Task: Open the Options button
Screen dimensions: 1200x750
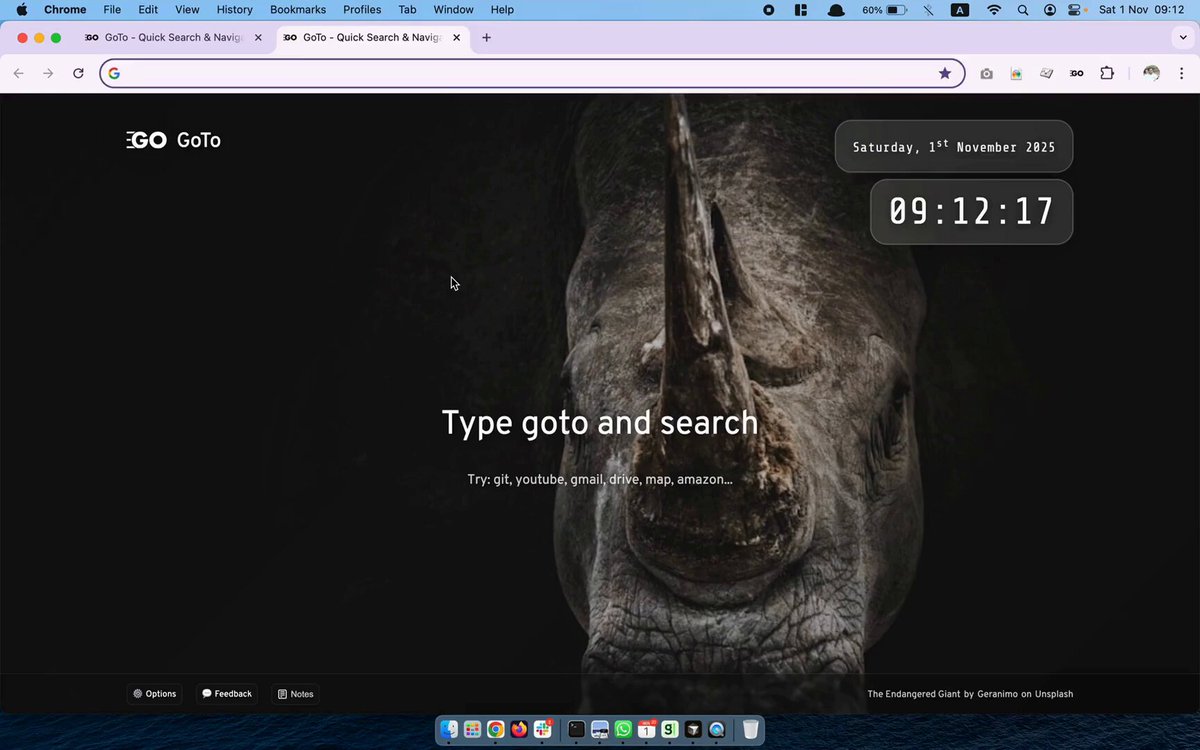Action: (155, 694)
